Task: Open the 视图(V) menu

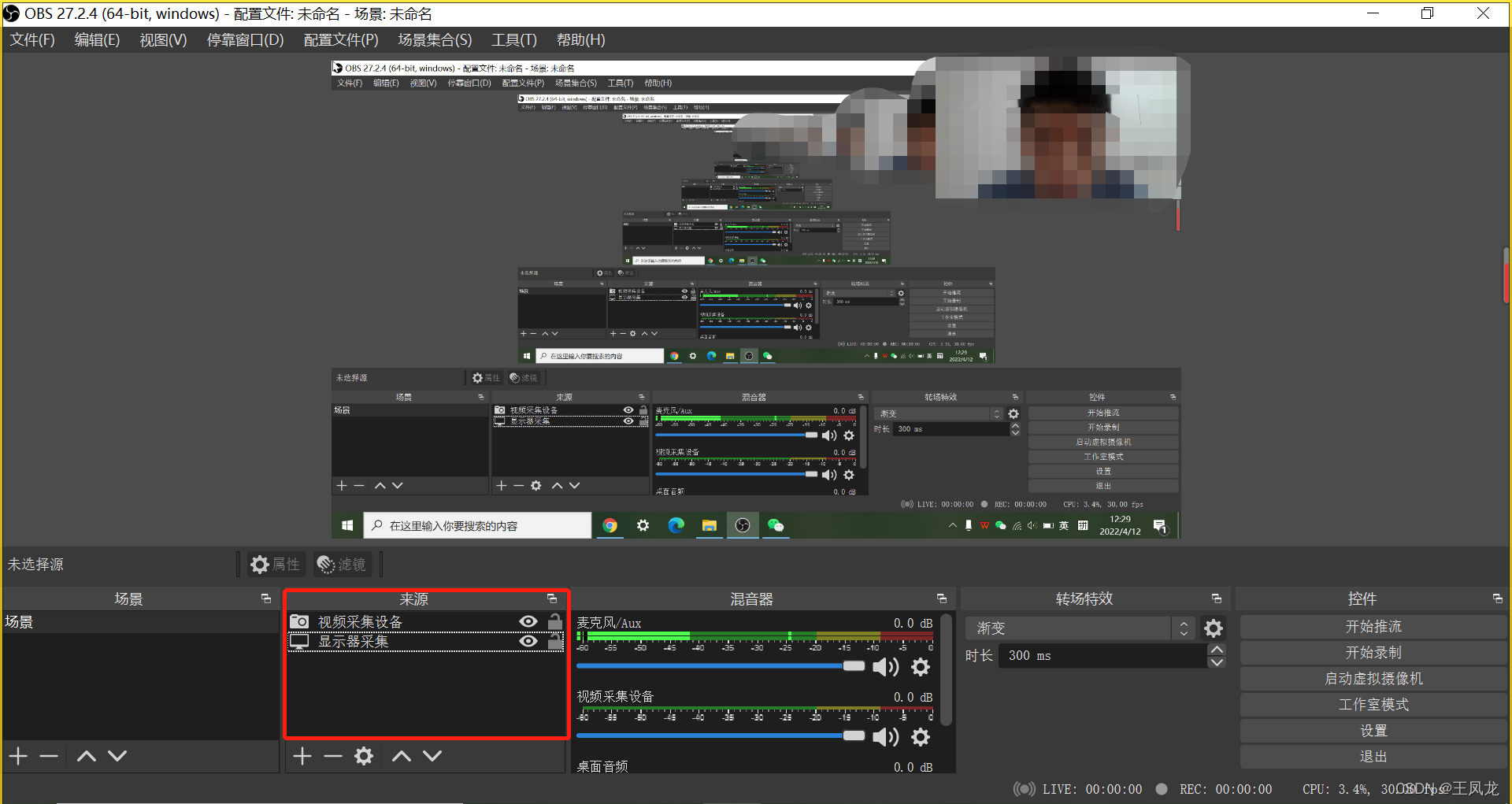Action: tap(163, 39)
